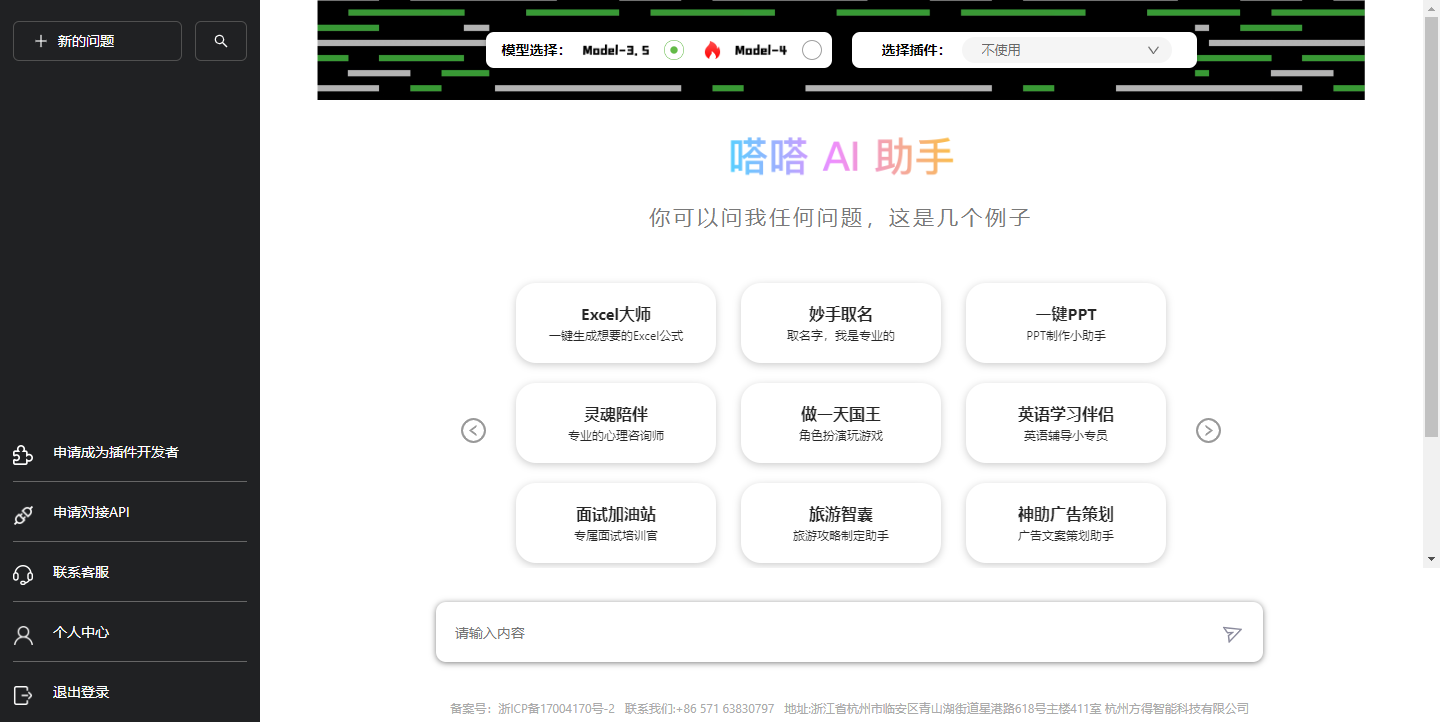
Task: Open 个人中心 menu item
Action: coord(129,632)
